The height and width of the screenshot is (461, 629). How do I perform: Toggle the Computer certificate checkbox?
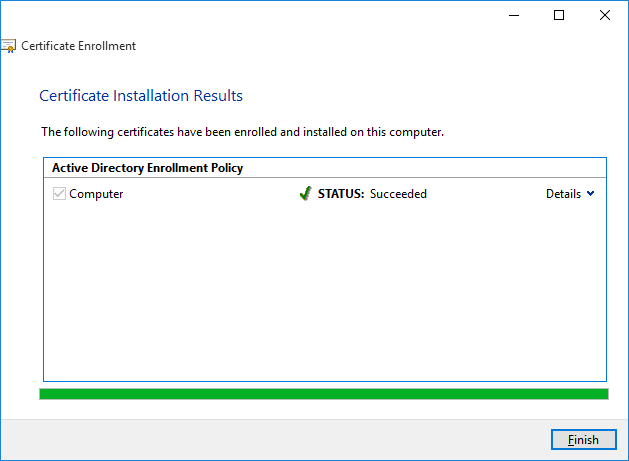pos(59,194)
